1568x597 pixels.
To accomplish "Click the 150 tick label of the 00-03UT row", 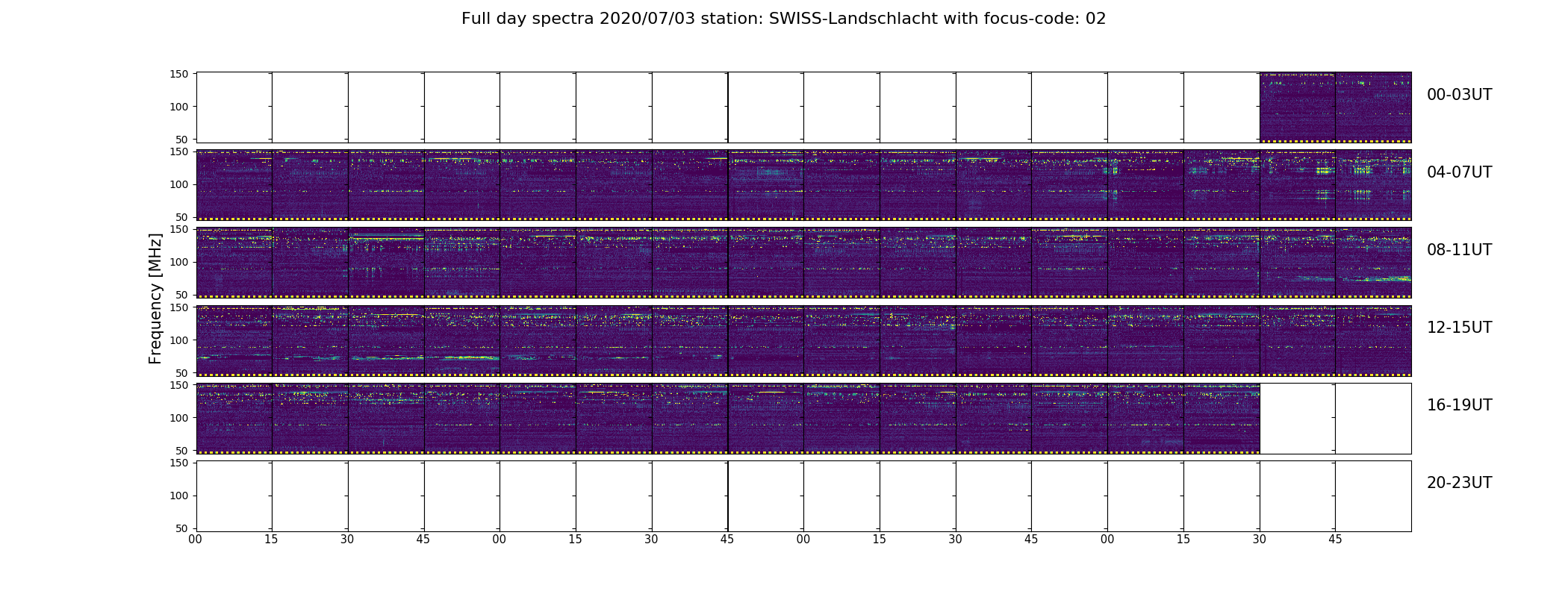I will (x=179, y=74).
